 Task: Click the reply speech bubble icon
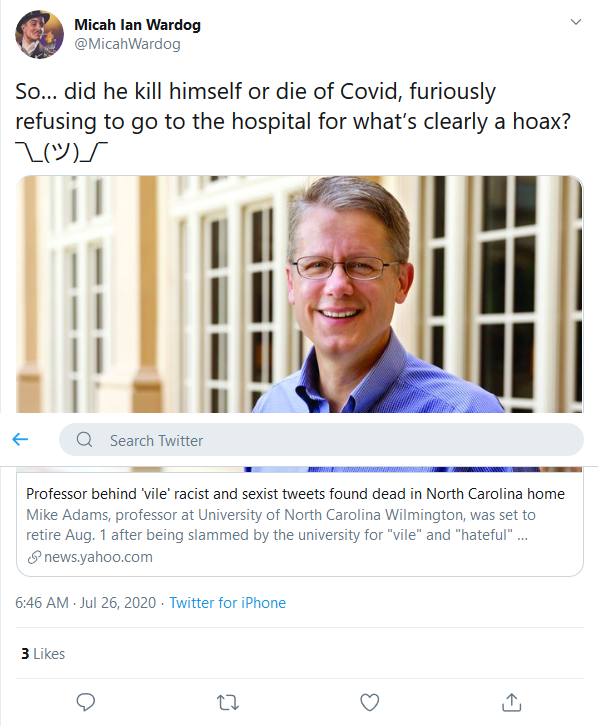(x=86, y=702)
